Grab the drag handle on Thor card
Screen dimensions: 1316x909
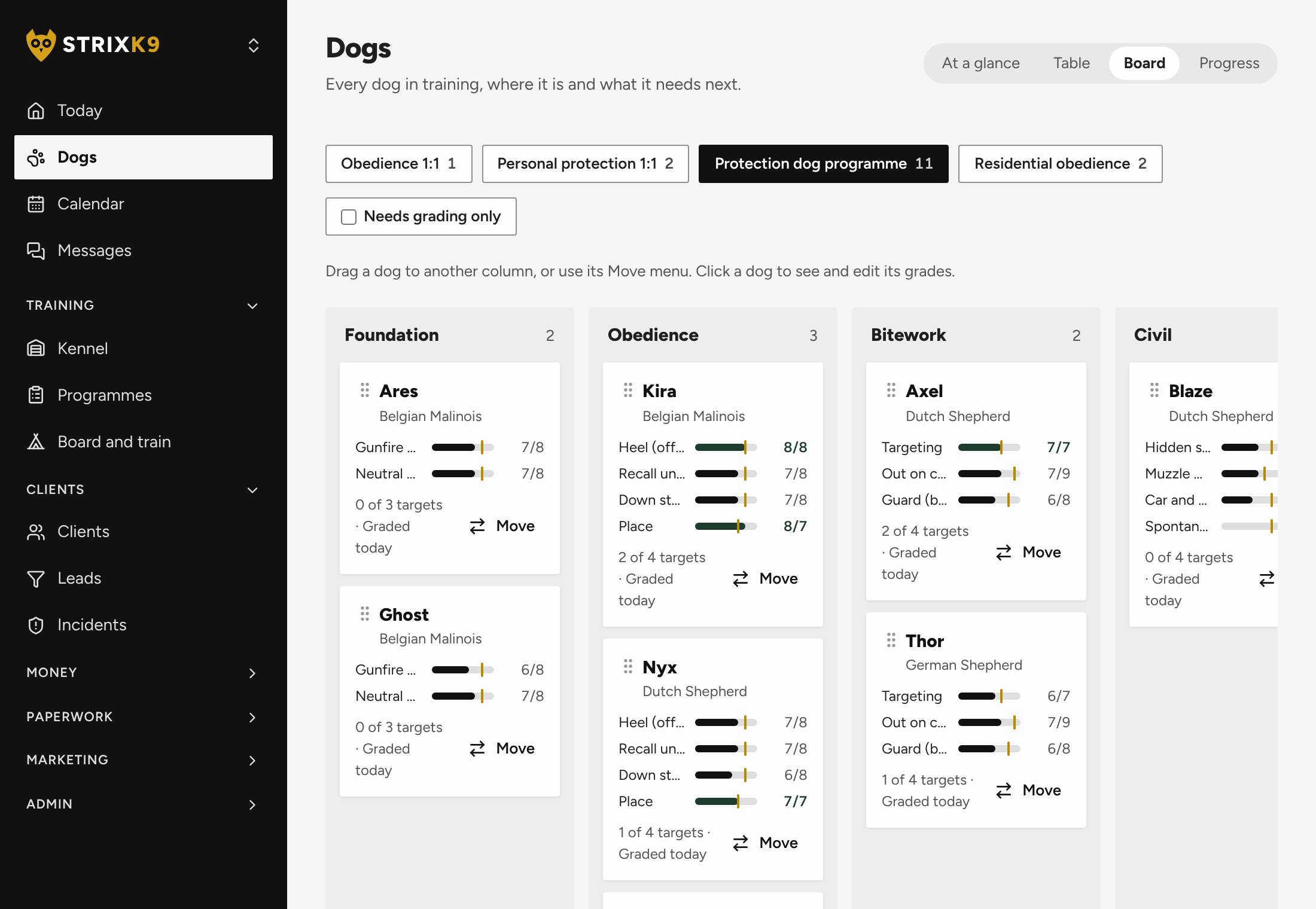(x=891, y=640)
